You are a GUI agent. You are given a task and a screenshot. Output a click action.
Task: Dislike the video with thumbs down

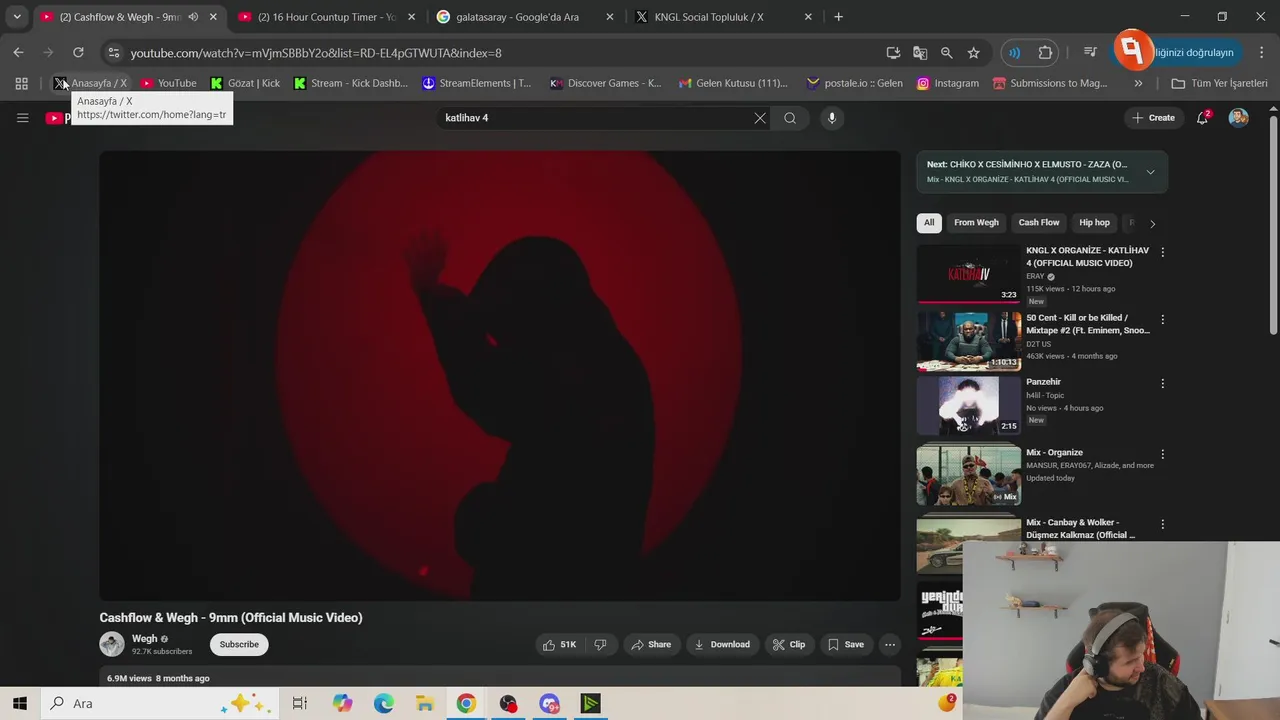(600, 645)
